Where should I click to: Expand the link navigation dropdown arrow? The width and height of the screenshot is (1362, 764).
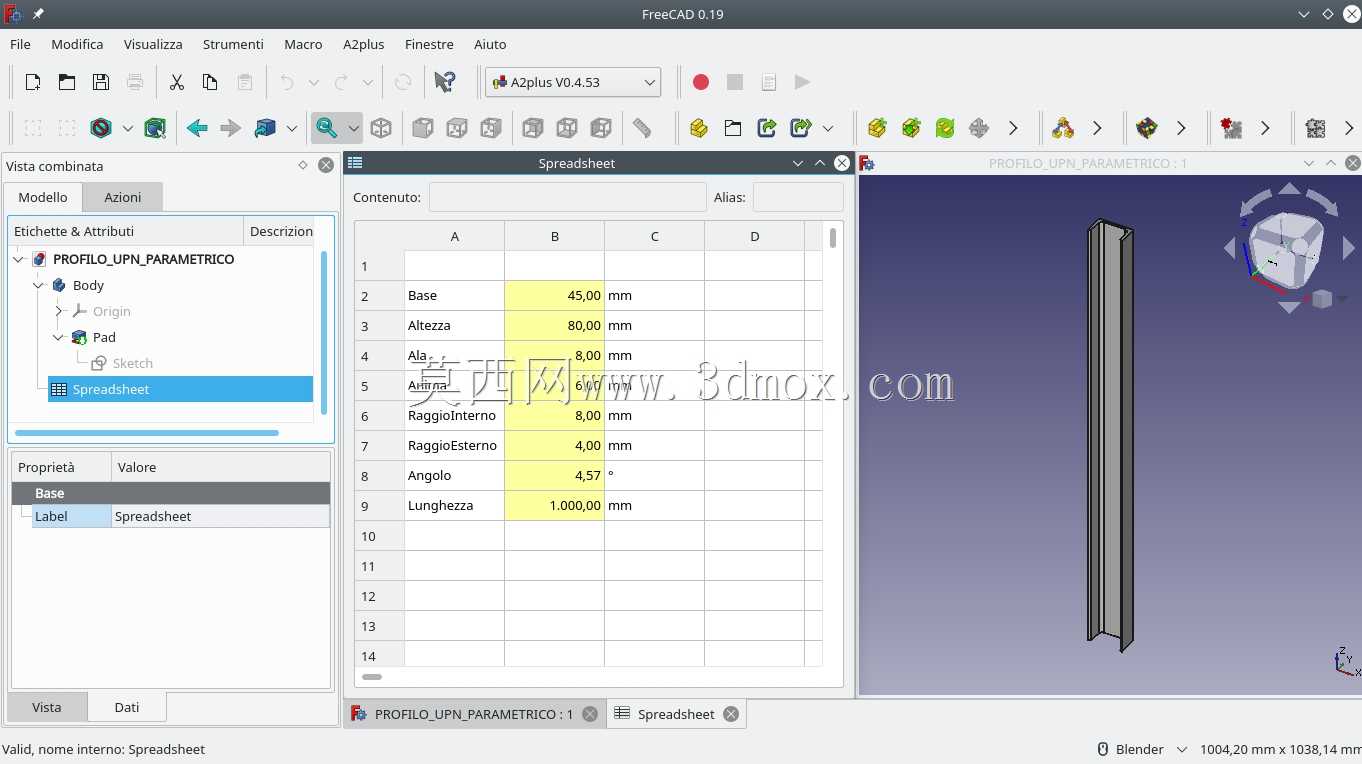tap(291, 128)
